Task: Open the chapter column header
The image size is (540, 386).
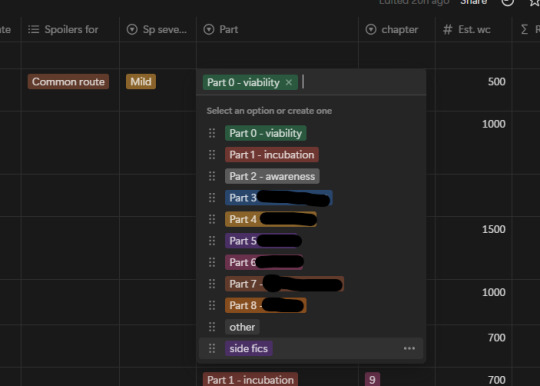Action: (x=397, y=30)
